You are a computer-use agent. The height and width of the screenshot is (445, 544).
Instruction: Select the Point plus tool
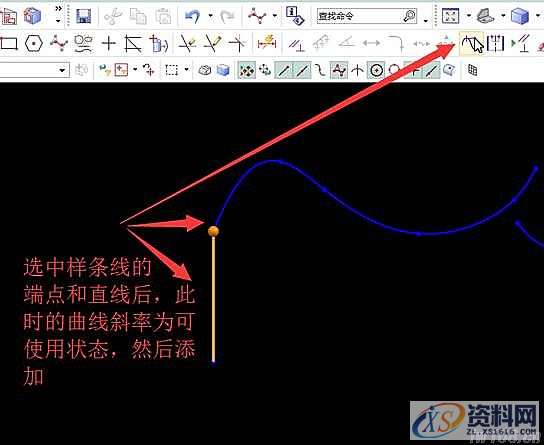point(109,44)
